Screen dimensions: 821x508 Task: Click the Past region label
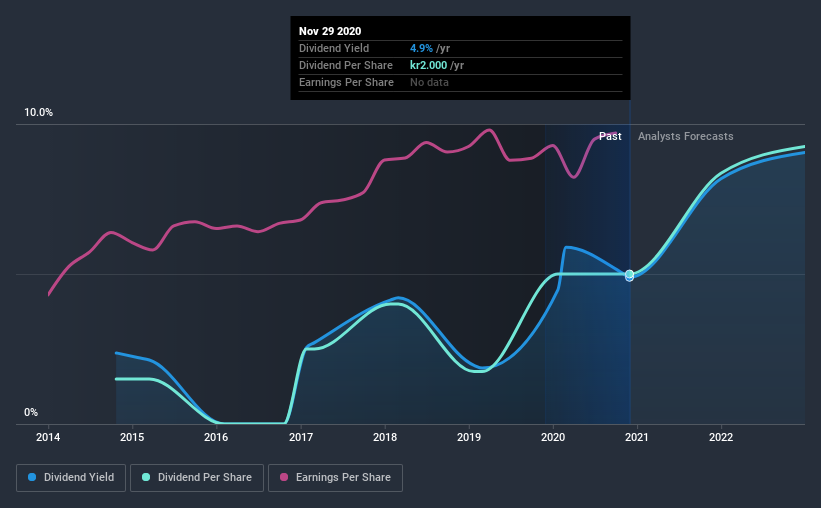click(x=610, y=136)
